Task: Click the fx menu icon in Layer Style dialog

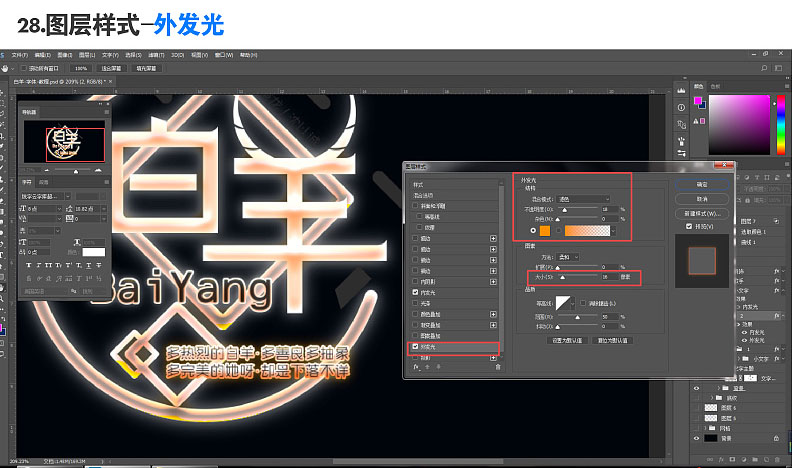Action: 417,367
